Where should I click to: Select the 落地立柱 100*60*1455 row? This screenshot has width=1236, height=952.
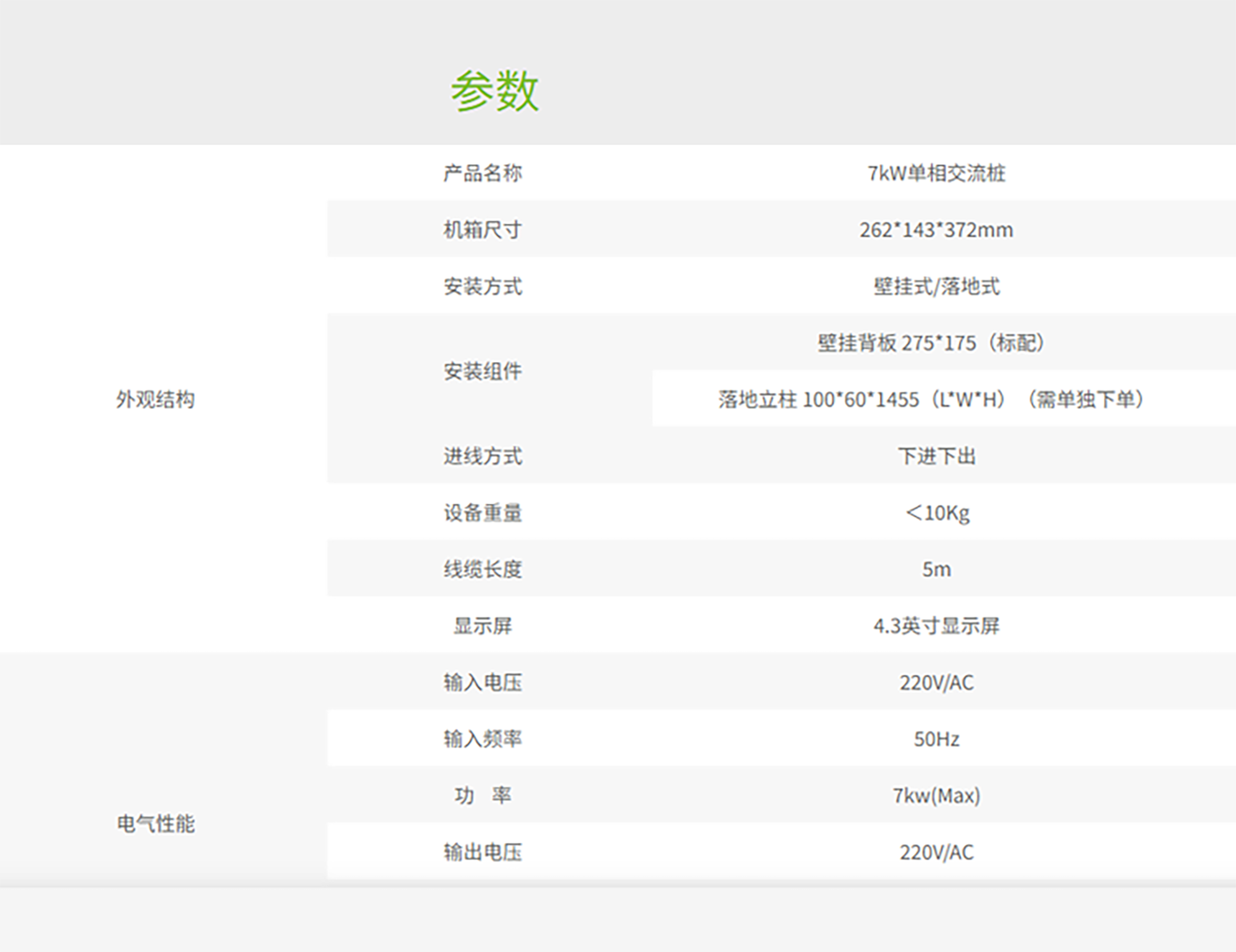[x=931, y=399]
